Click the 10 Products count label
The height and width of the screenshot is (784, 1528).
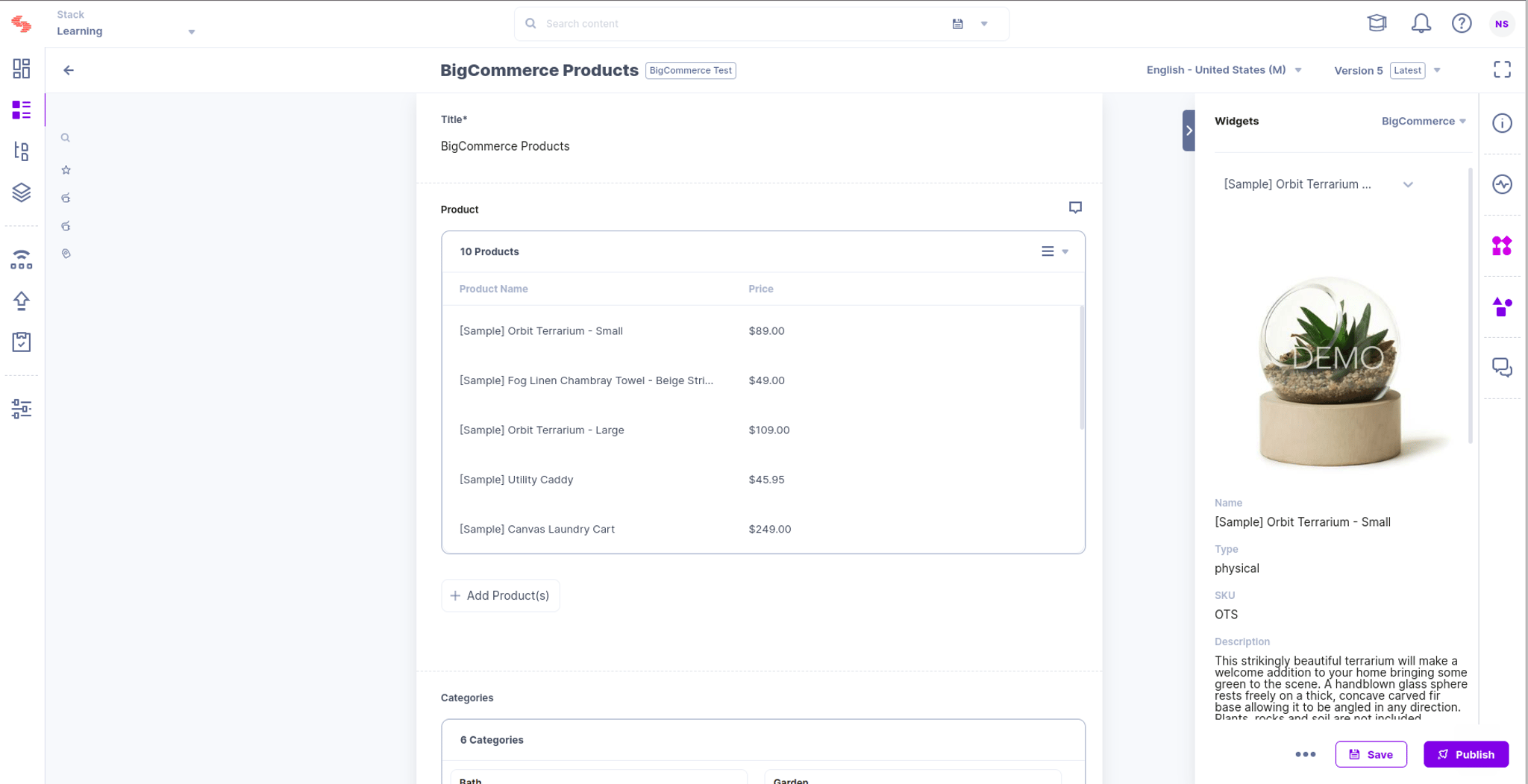(489, 251)
